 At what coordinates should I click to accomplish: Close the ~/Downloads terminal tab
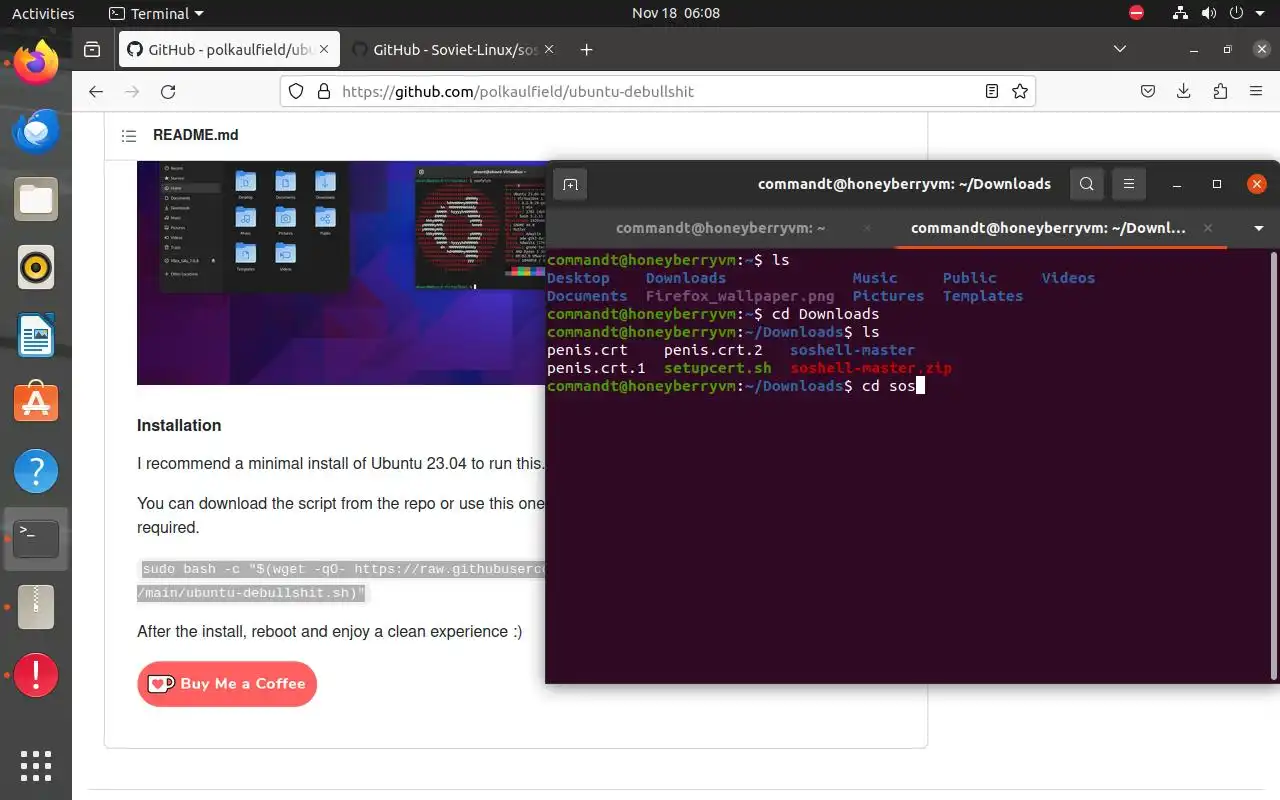coord(1208,228)
